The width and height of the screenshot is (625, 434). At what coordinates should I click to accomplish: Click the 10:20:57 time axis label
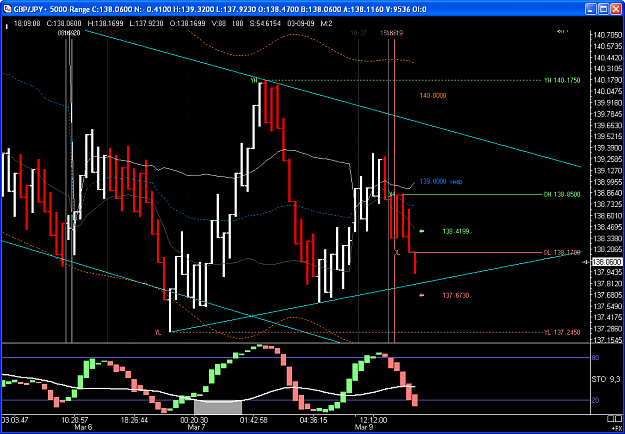(75, 419)
